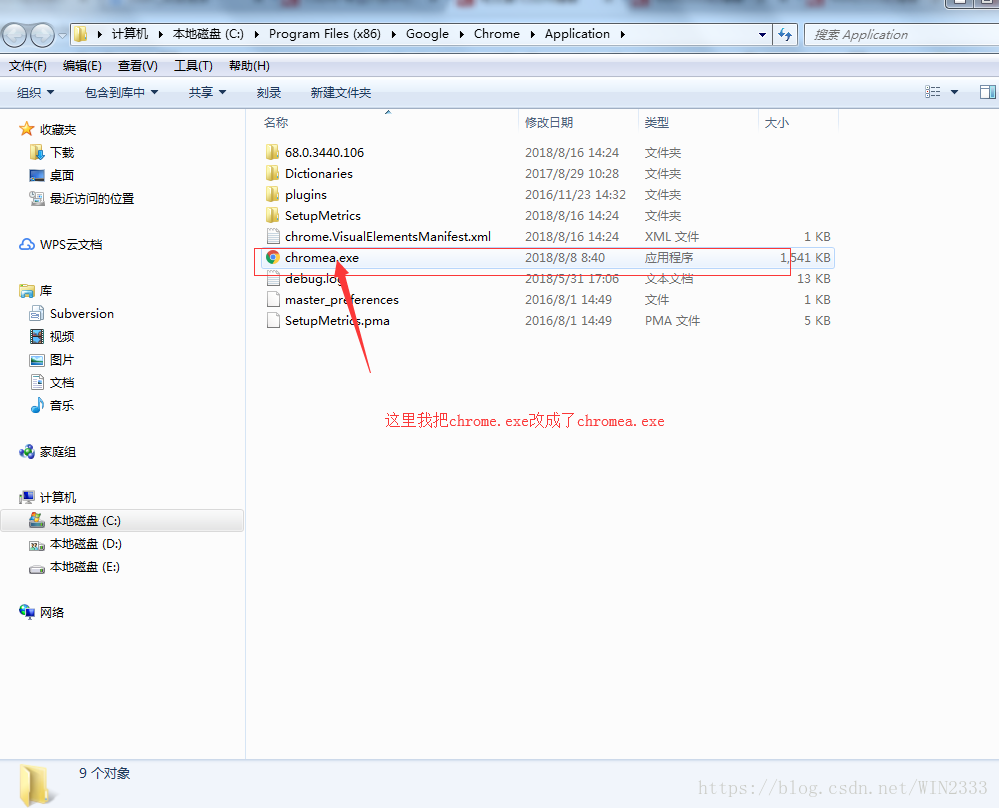Refresh the current folder view
Image resolution: width=999 pixels, height=808 pixels.
tap(785, 34)
